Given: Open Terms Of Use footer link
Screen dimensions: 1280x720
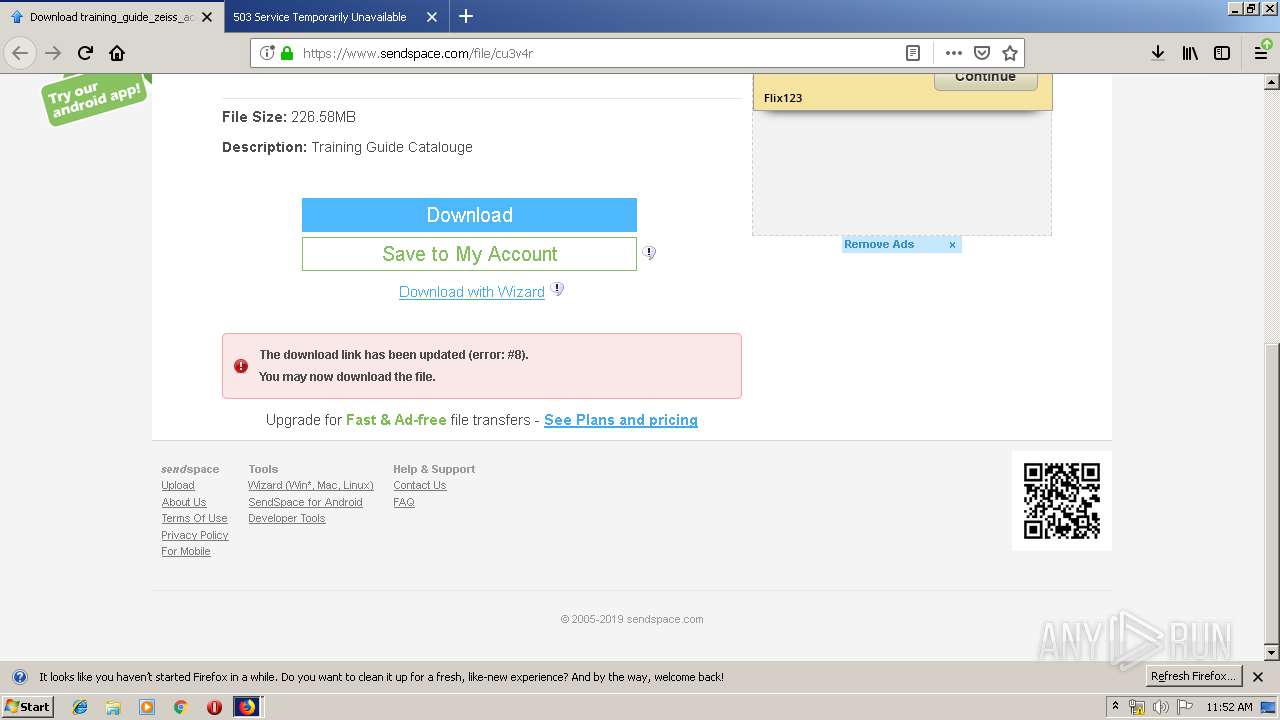Looking at the screenshot, I should [194, 519].
